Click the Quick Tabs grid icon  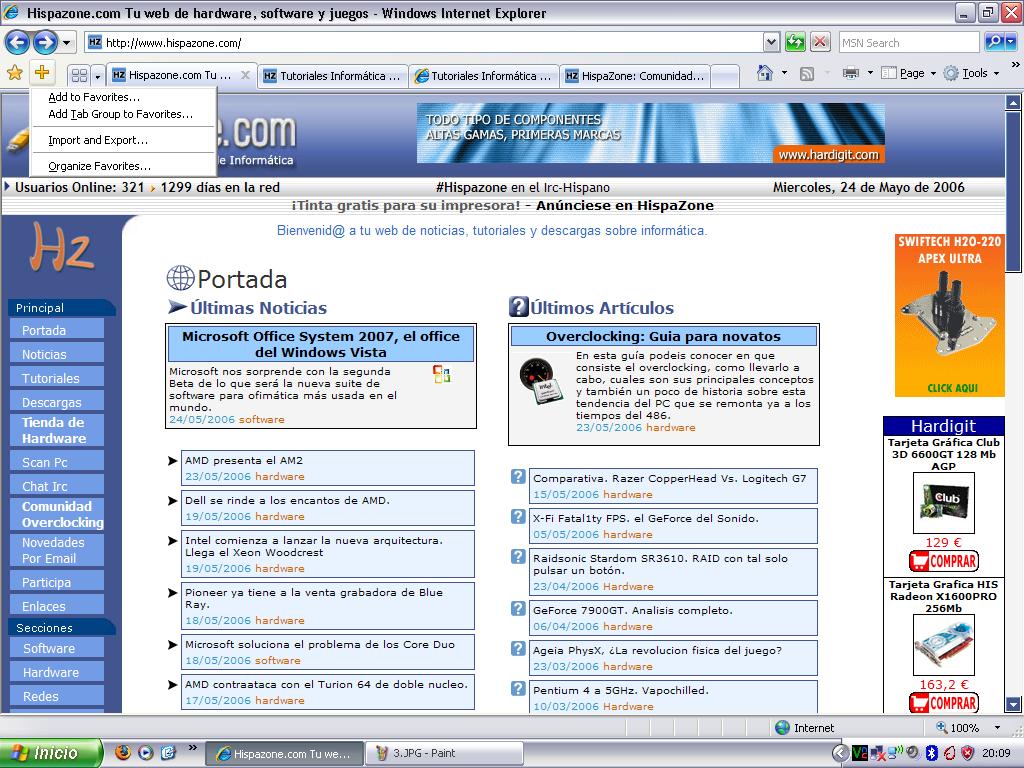[79, 75]
